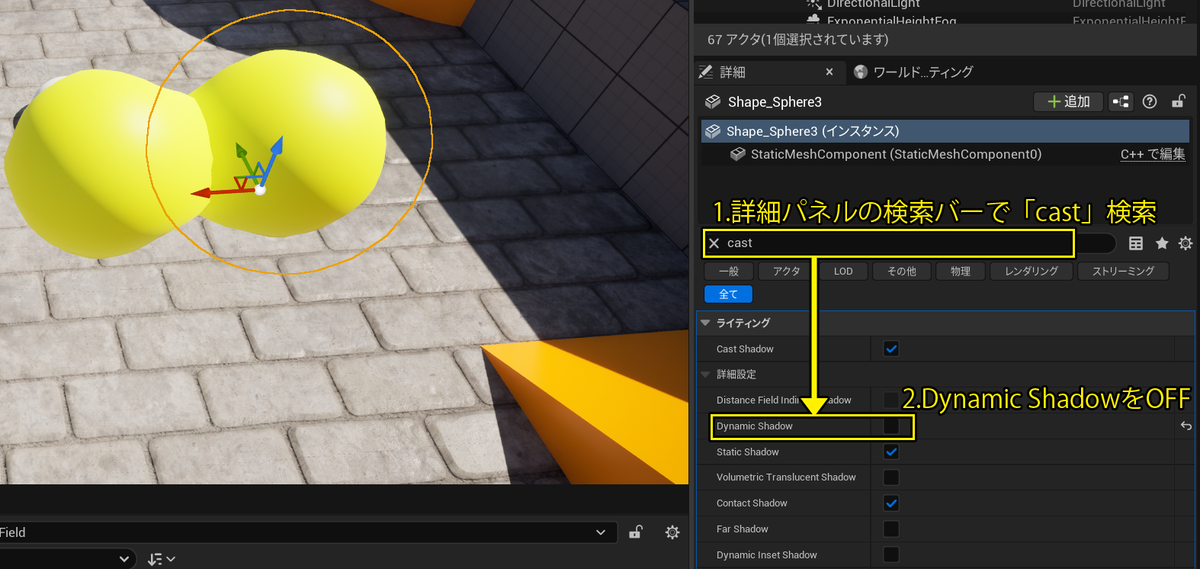Select Shape_Sphere3 (インスタンス) row
This screenshot has height=569, width=1200.
coord(945,131)
